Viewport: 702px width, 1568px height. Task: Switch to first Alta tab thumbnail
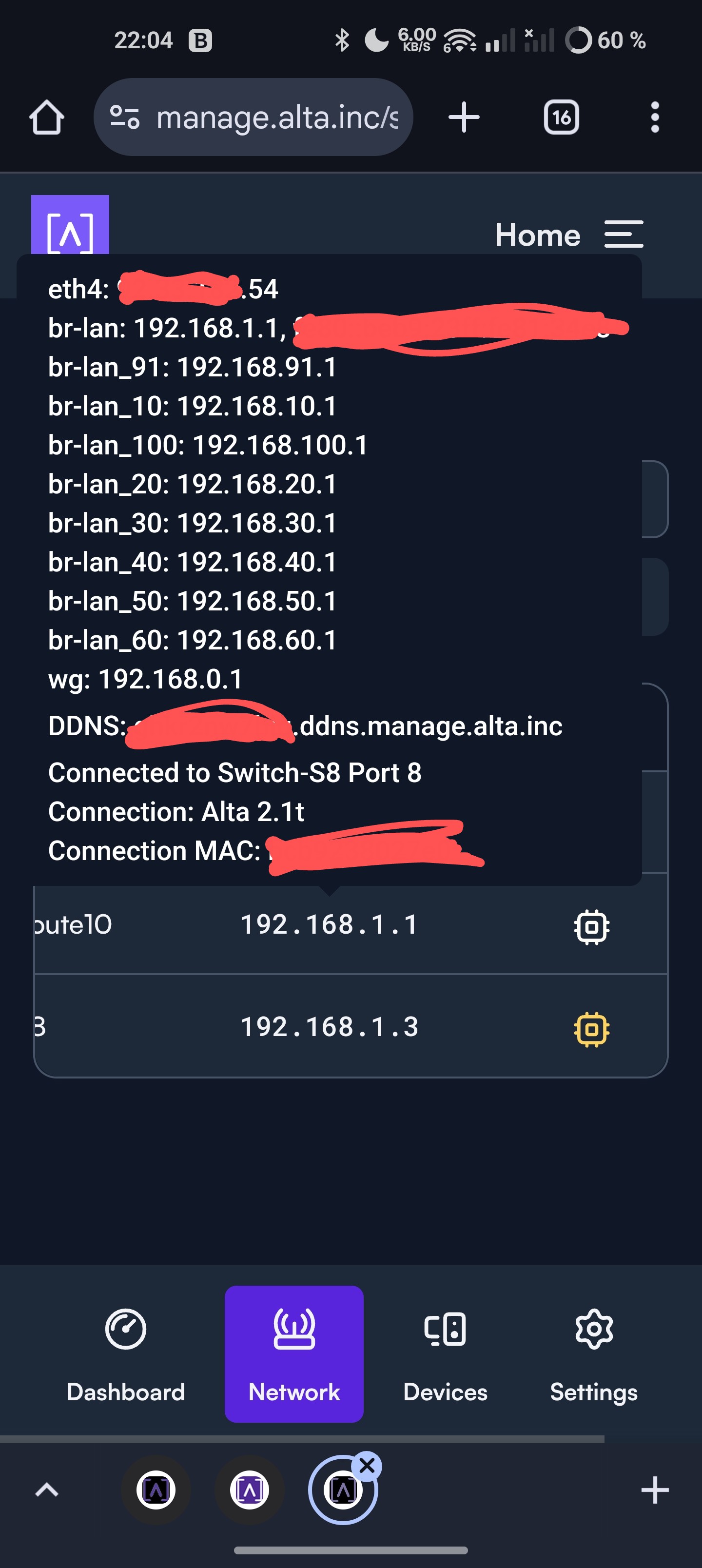[156, 1490]
